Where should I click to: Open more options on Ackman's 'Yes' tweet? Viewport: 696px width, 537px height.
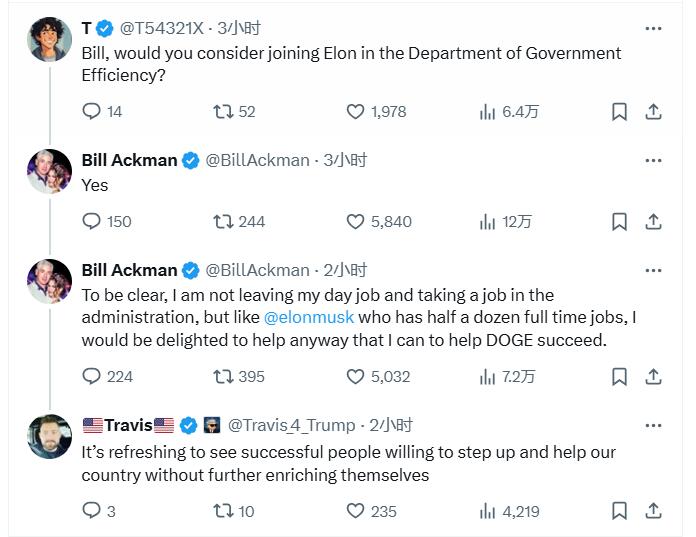(x=653, y=160)
